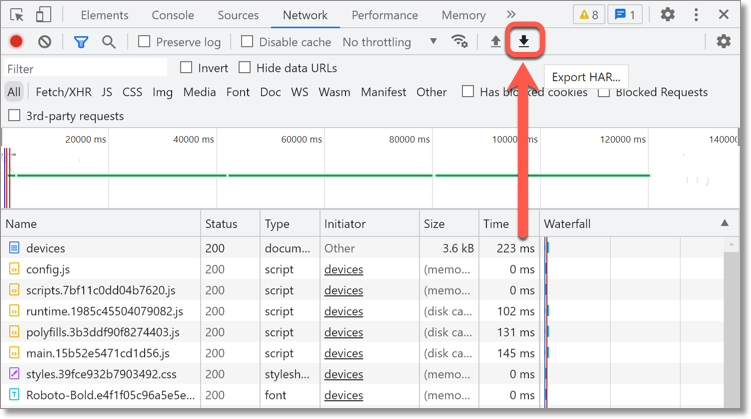Focus the Filter text field

(85, 68)
